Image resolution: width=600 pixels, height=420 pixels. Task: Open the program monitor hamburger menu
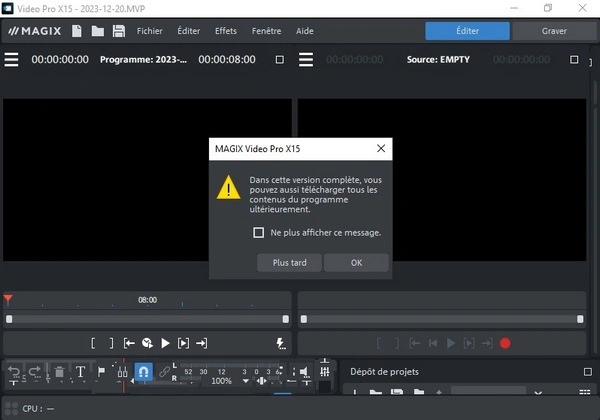pyautogui.click(x=11, y=60)
